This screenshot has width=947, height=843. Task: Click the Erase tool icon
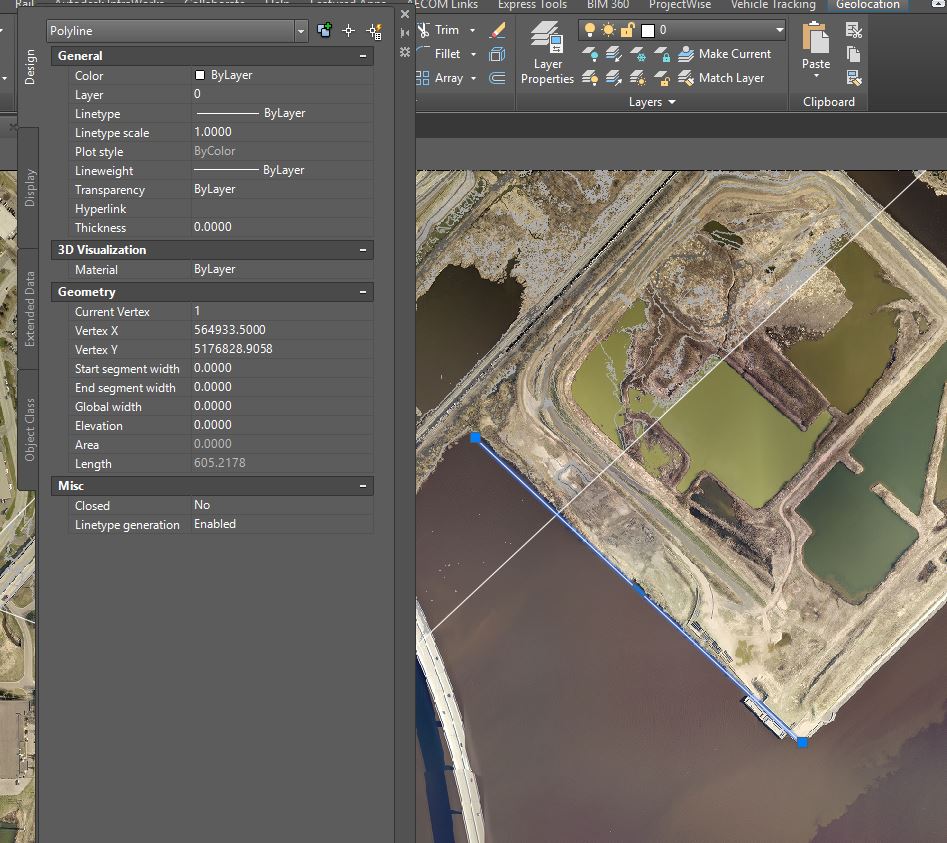497,30
